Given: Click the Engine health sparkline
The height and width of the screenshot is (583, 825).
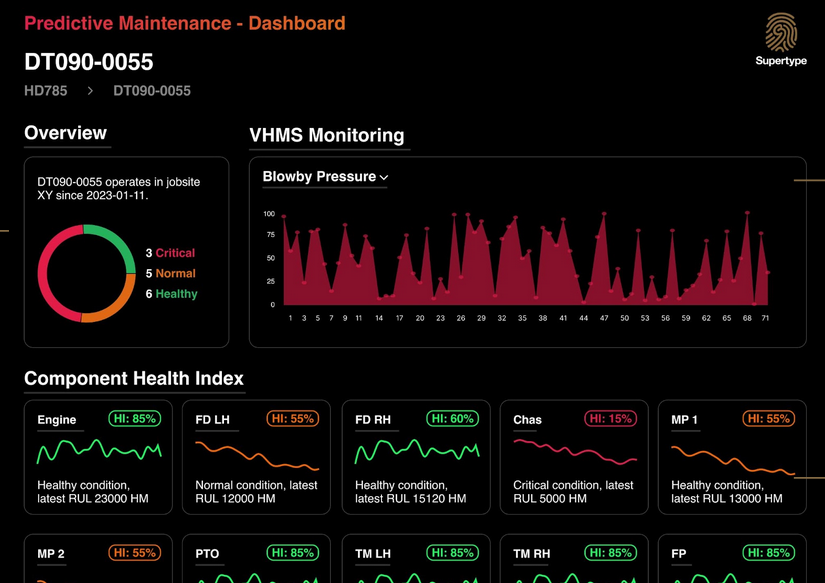Looking at the screenshot, I should pyautogui.click(x=99, y=451).
